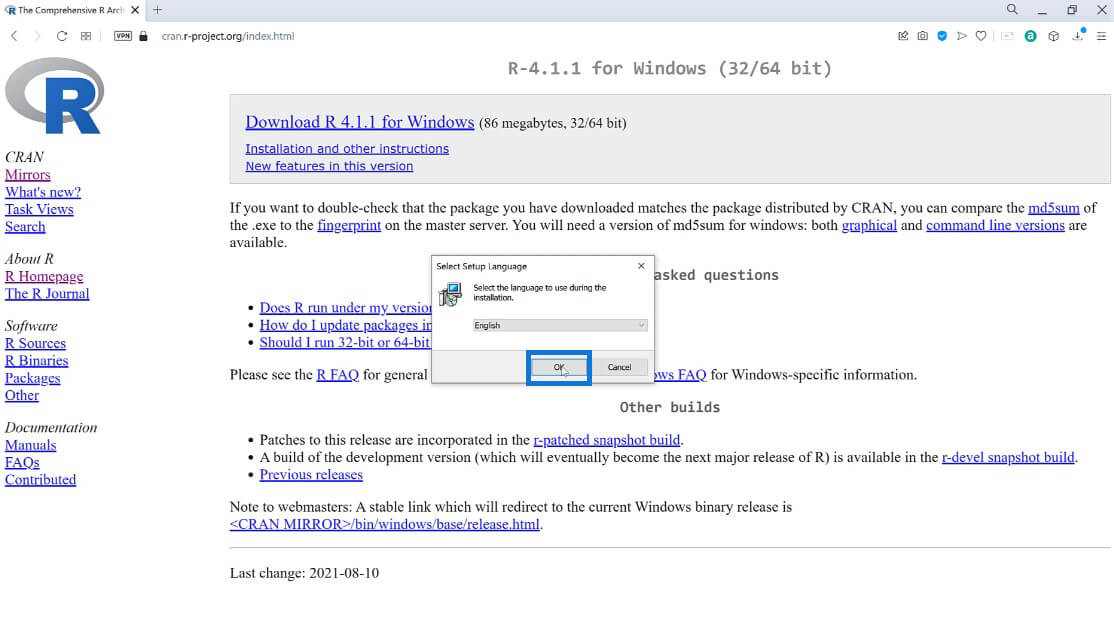Open the R FAQ link
Image resolution: width=1114 pixels, height=638 pixels.
click(x=337, y=374)
